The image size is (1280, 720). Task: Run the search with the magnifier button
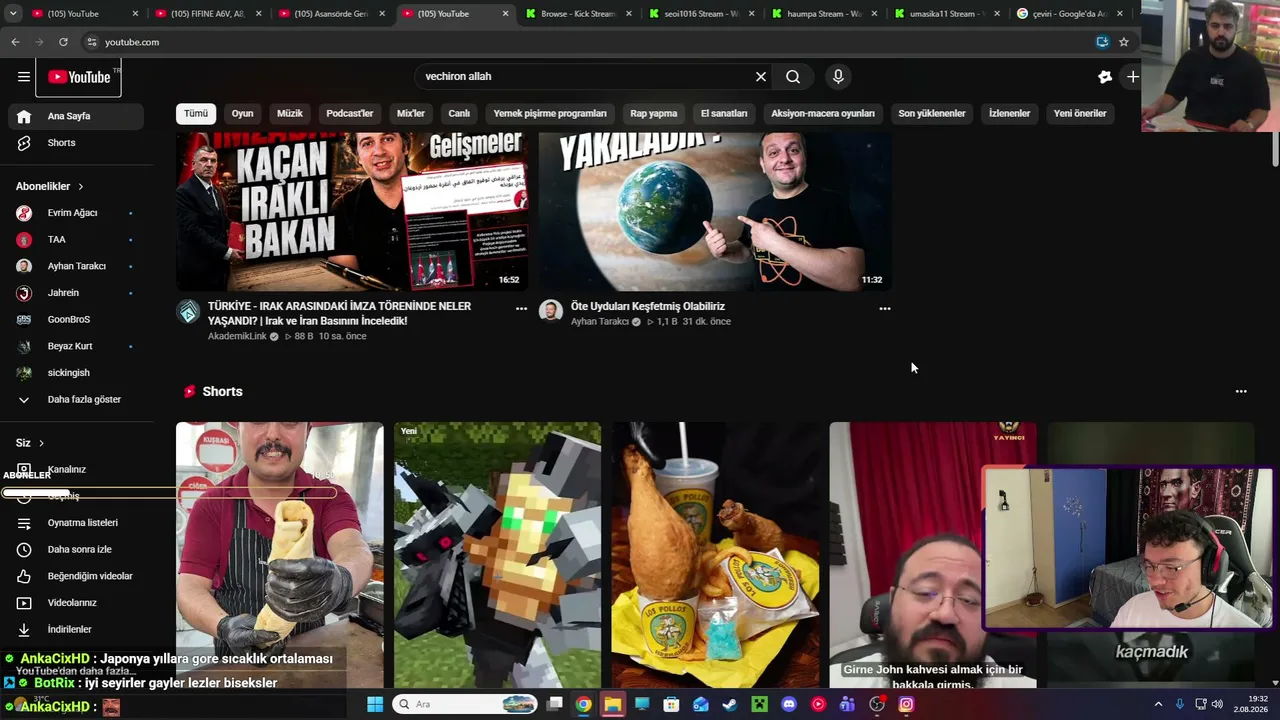pos(793,77)
